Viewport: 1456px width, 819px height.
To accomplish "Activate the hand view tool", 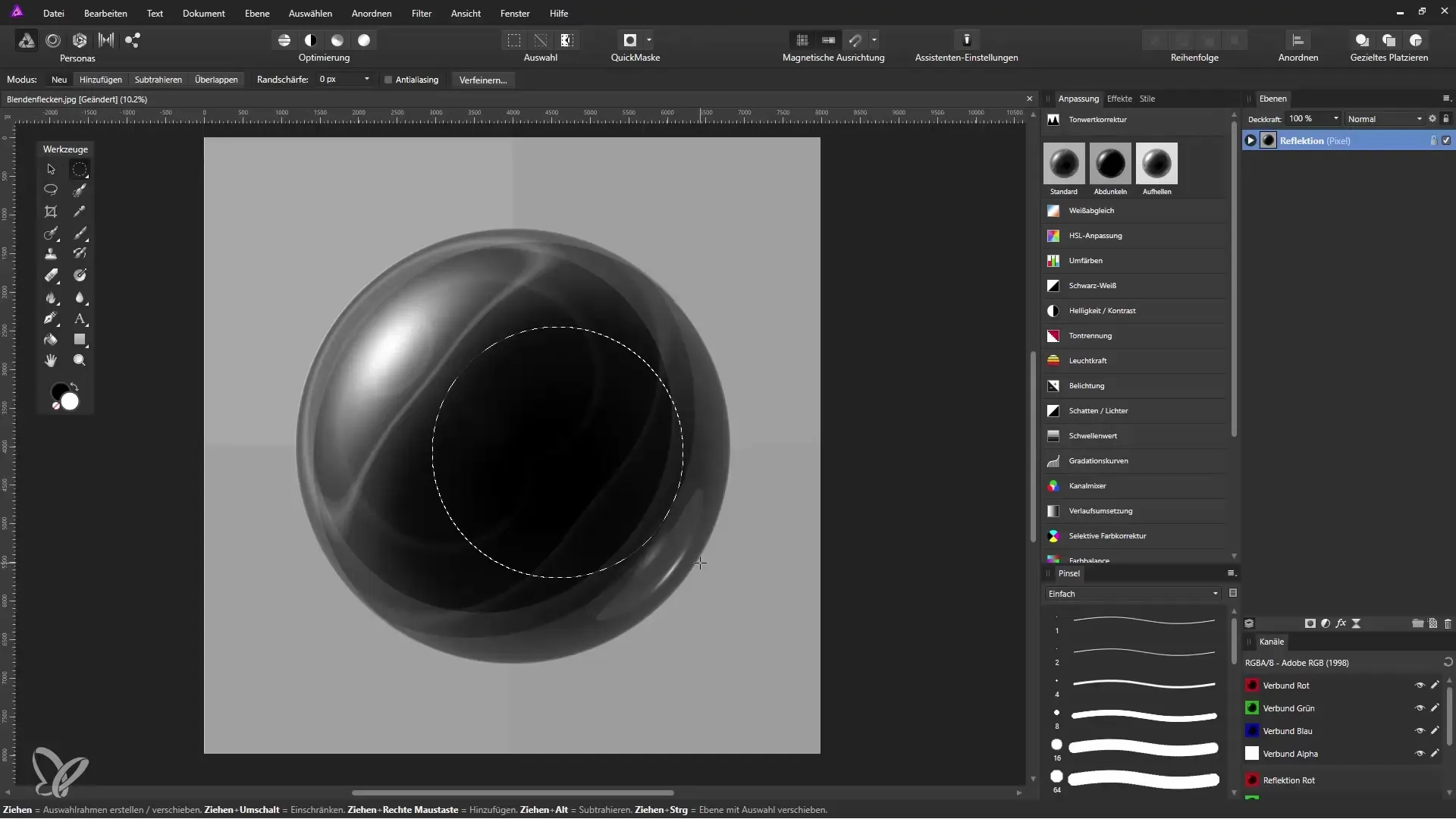I will point(51,361).
